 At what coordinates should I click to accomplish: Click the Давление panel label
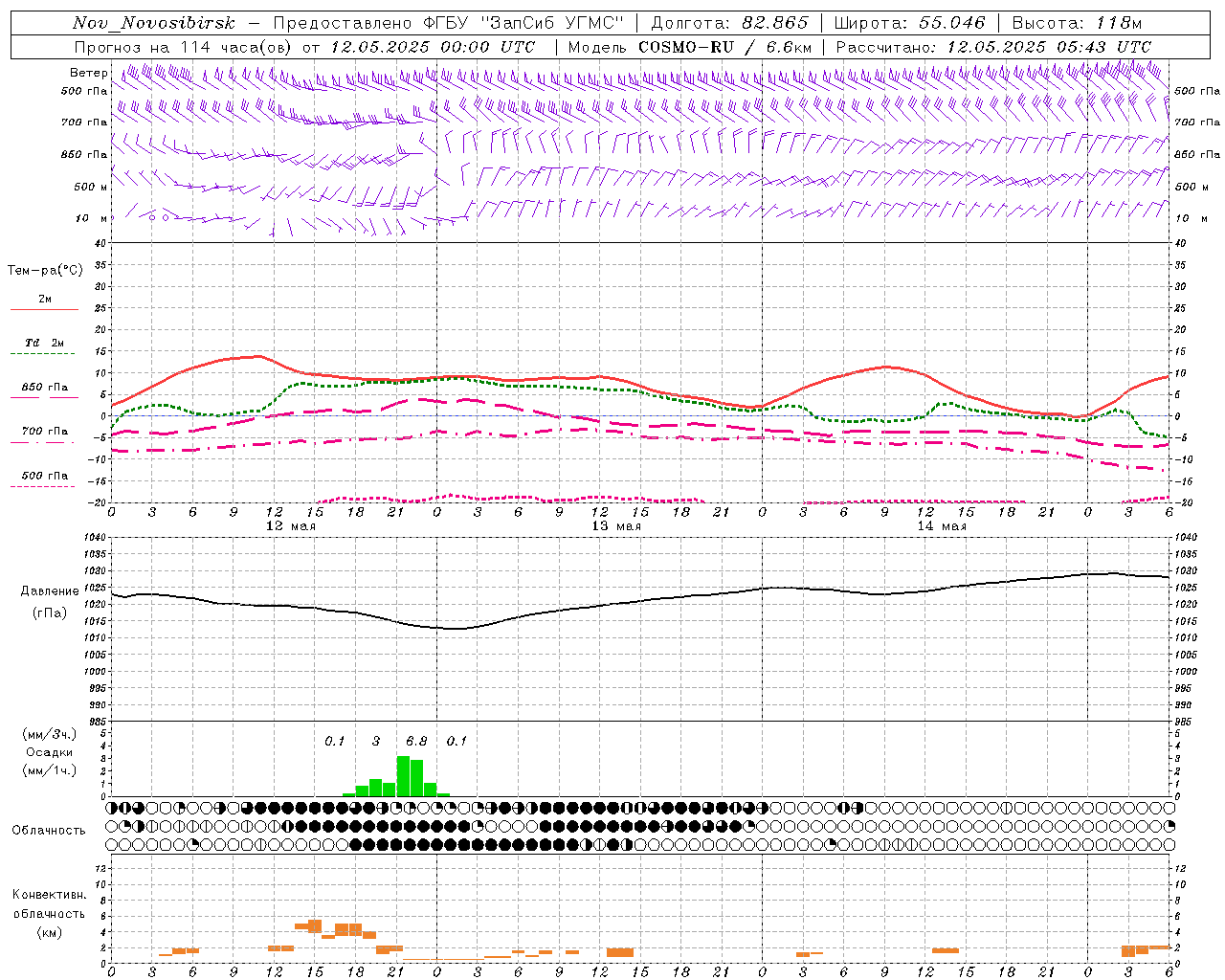coord(50,591)
